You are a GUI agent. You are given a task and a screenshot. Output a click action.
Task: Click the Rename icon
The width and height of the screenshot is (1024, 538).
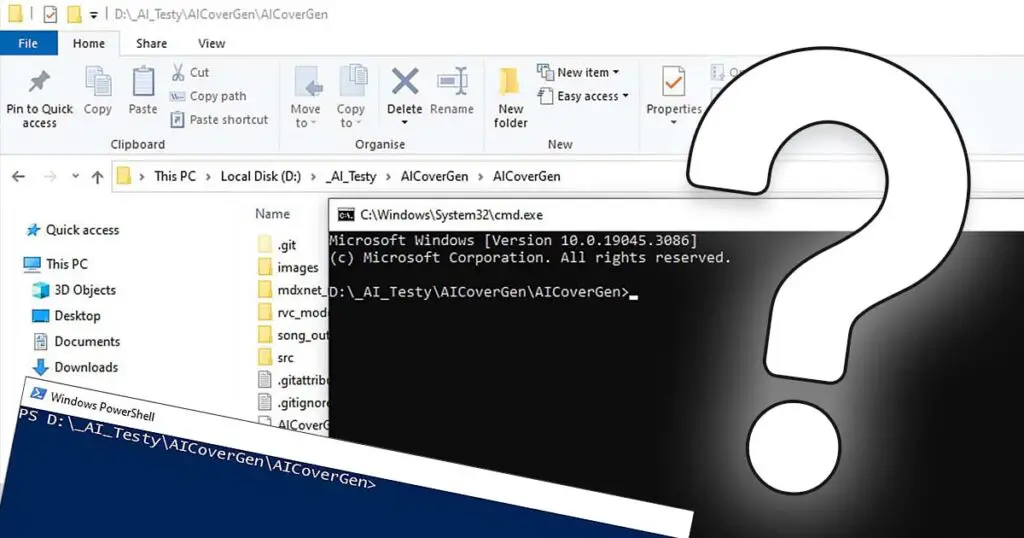click(x=452, y=82)
